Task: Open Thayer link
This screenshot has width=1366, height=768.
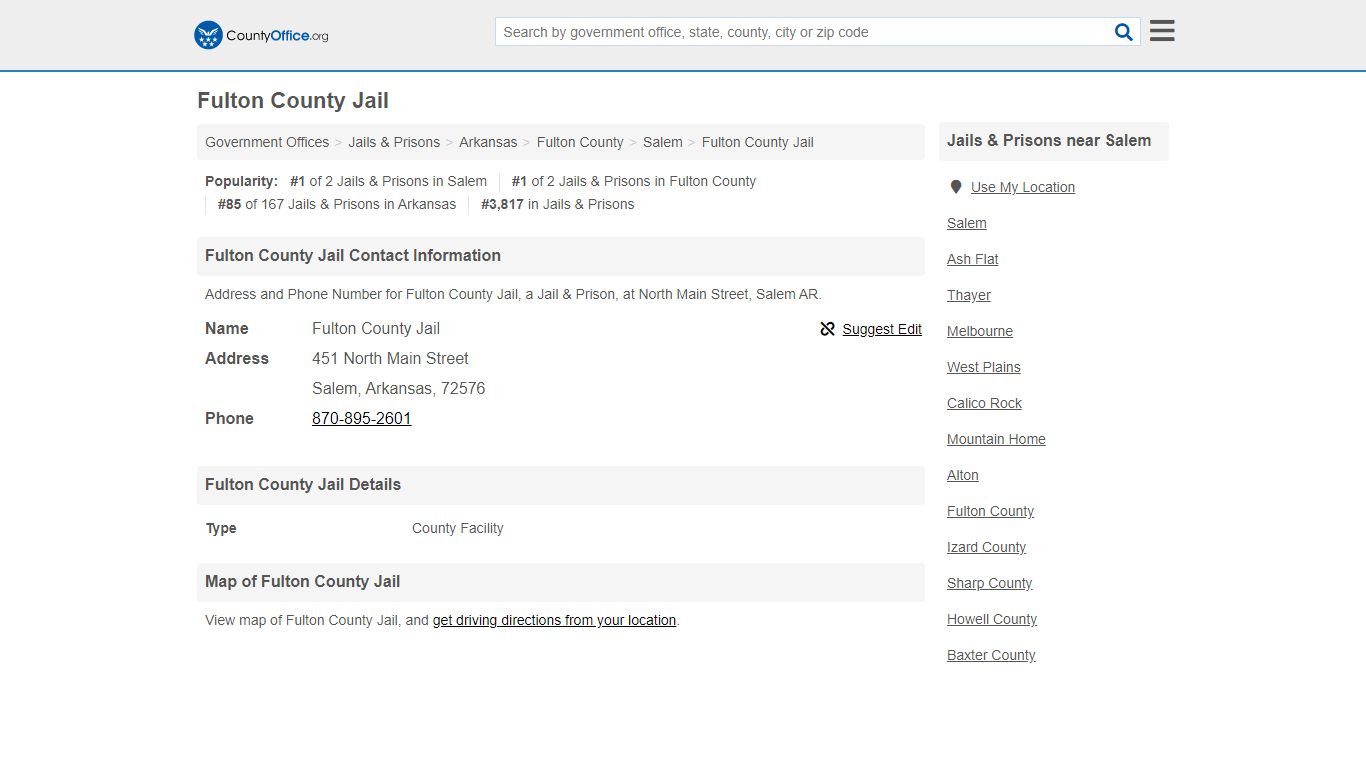Action: tap(969, 295)
